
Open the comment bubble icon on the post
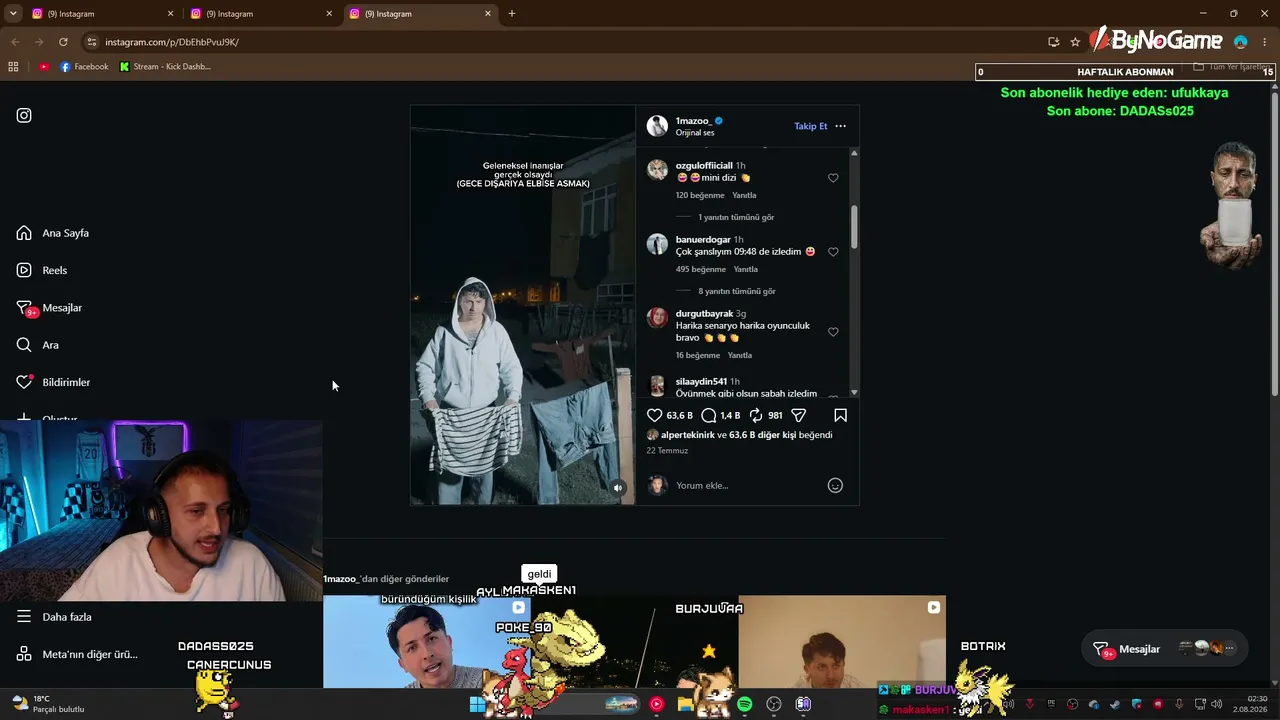[x=709, y=415]
